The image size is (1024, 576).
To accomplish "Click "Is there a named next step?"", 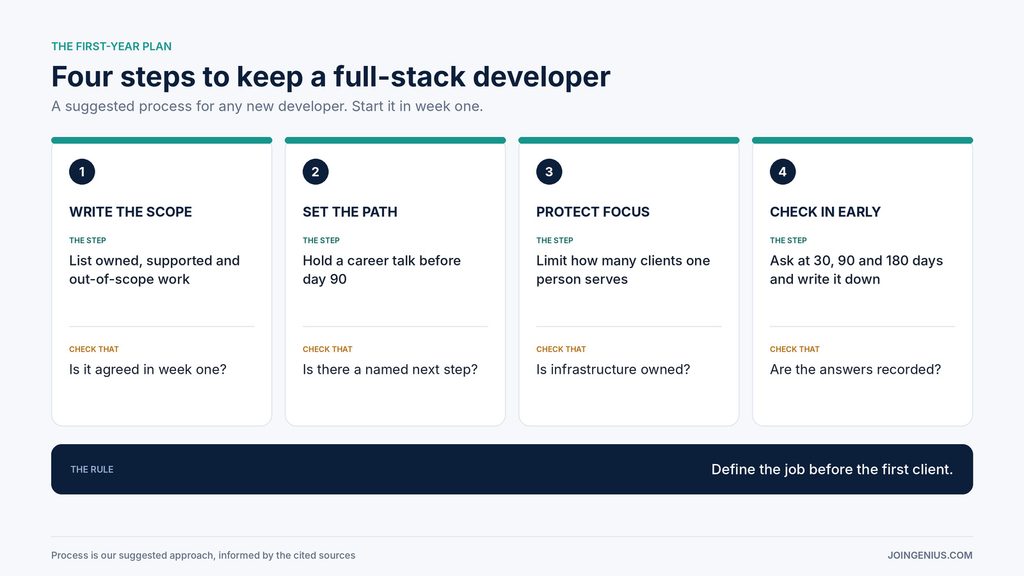I will point(390,370).
